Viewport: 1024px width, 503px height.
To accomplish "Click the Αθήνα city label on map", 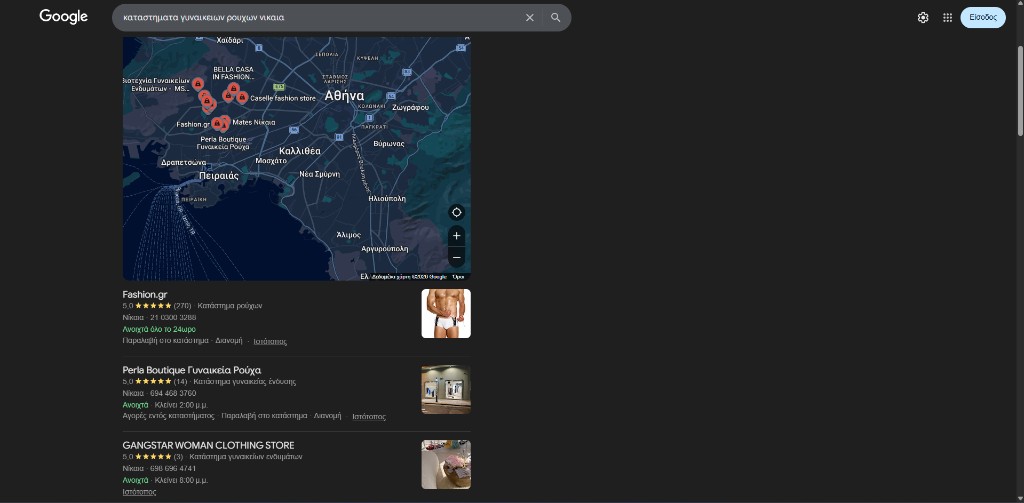I will click(344, 96).
